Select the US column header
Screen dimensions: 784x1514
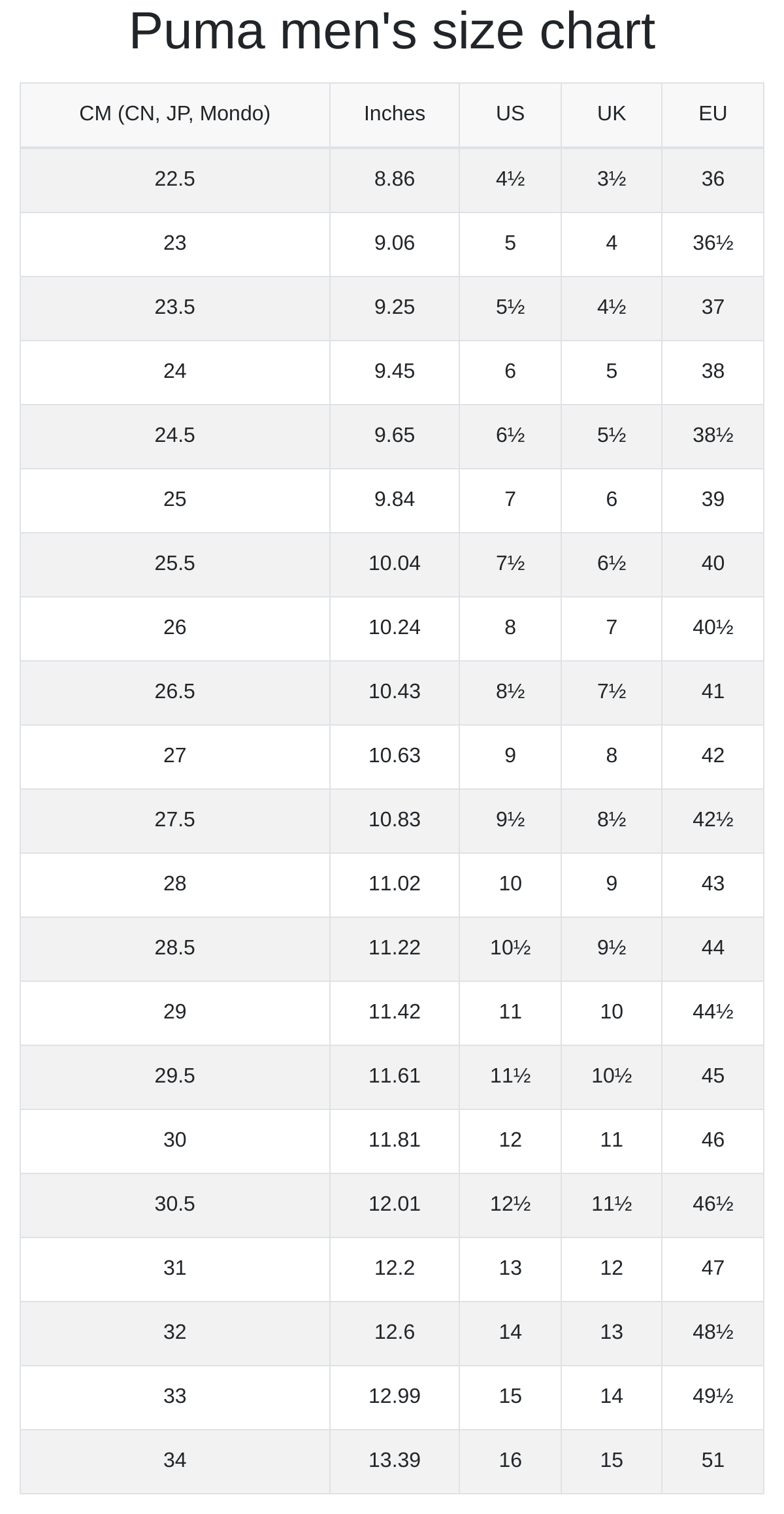click(x=510, y=114)
